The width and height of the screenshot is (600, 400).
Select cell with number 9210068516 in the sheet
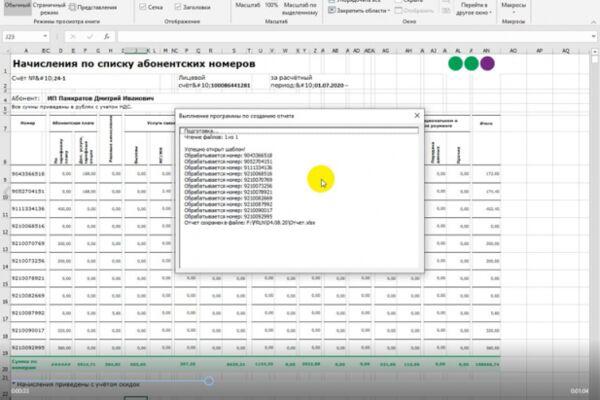click(28, 226)
